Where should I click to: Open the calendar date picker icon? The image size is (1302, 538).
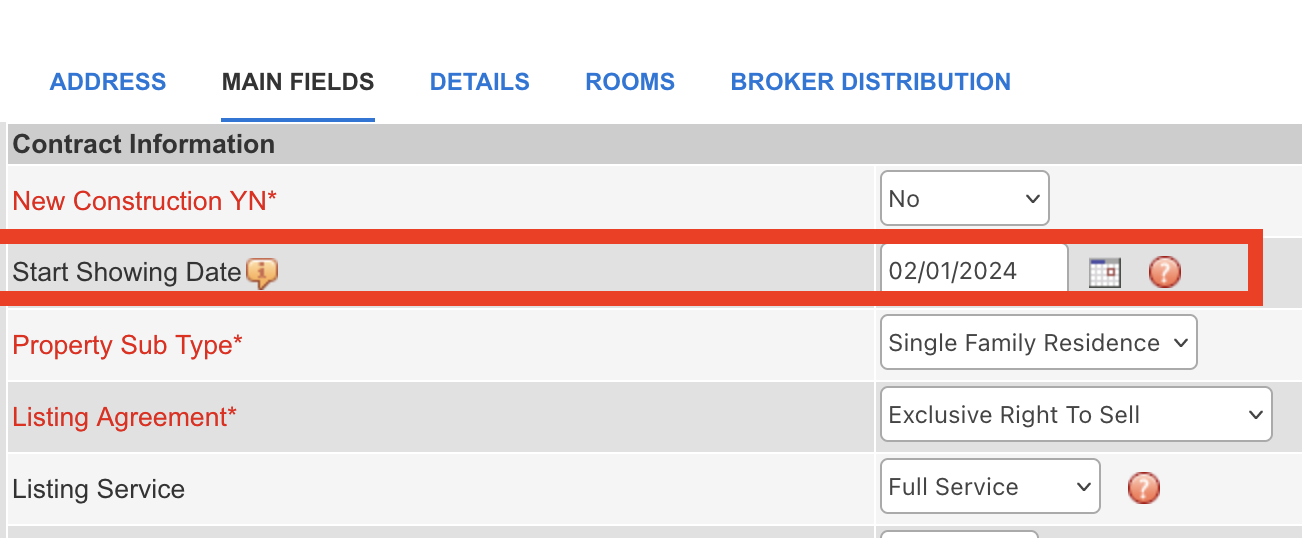[1105, 272]
